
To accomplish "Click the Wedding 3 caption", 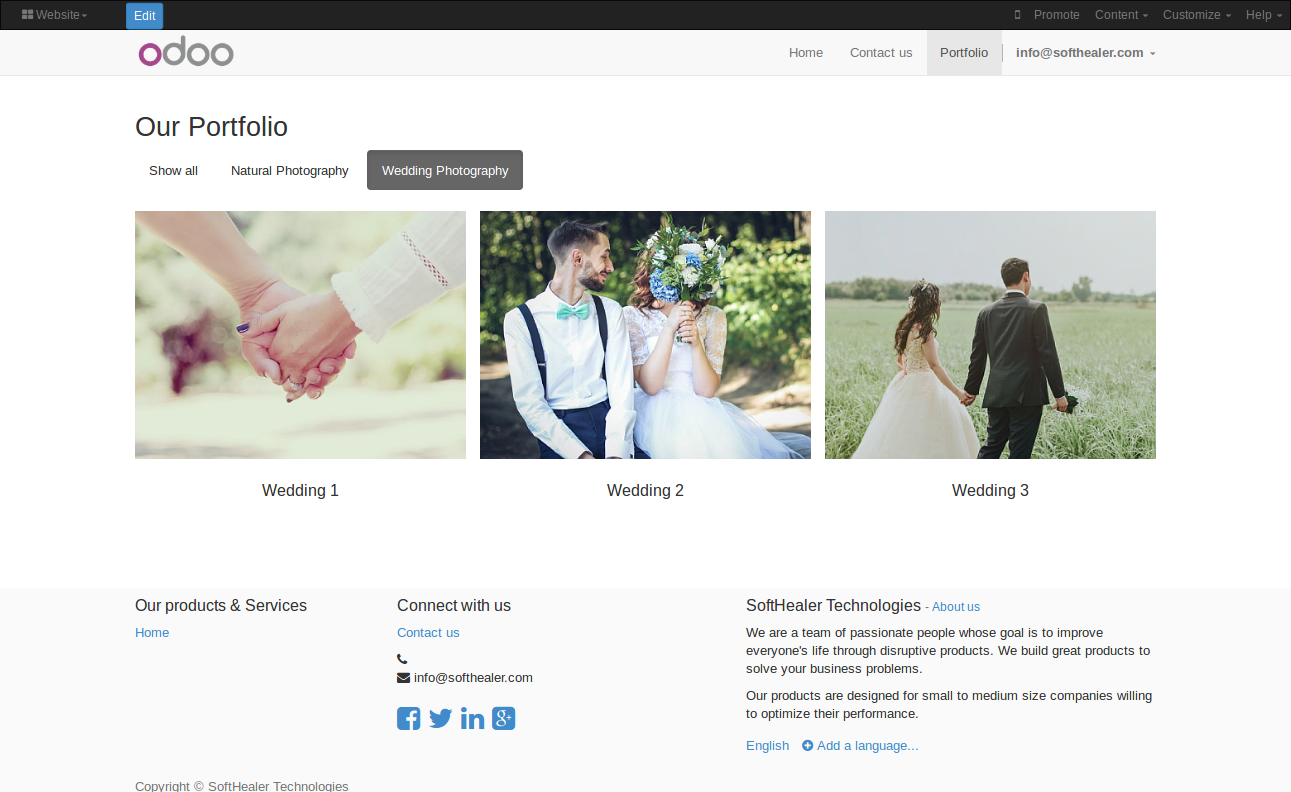I will tap(990, 490).
